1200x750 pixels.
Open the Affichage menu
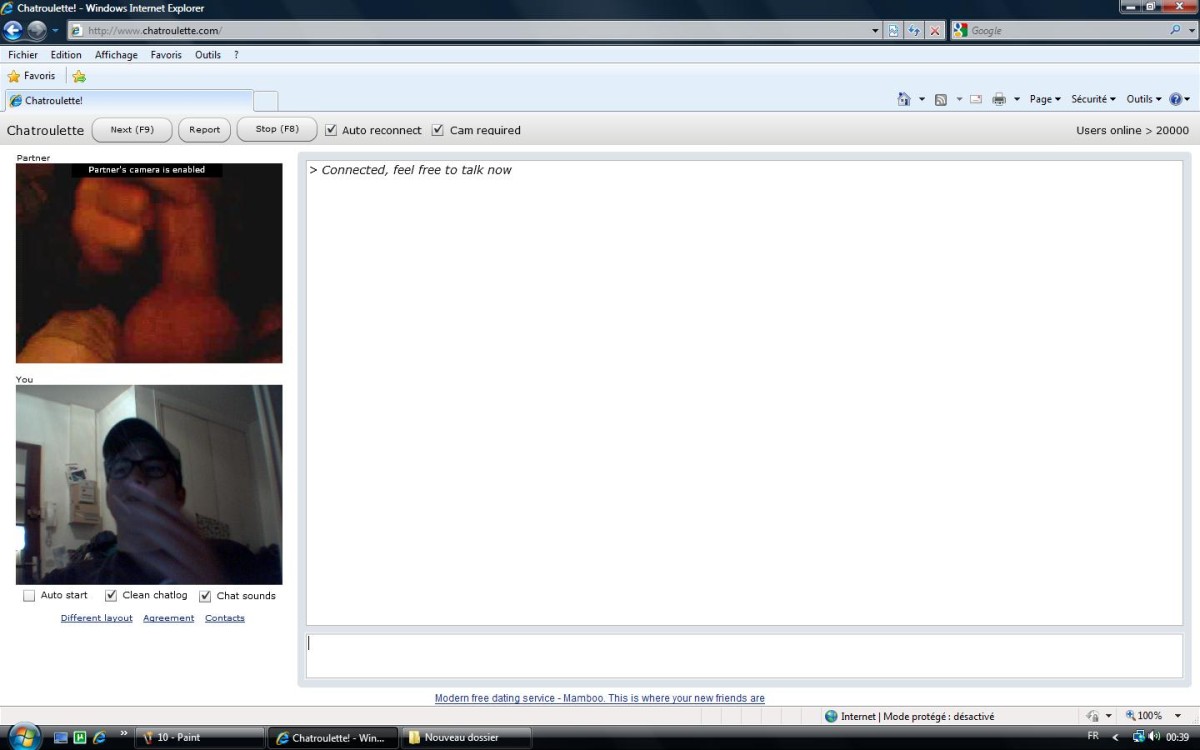click(x=116, y=55)
